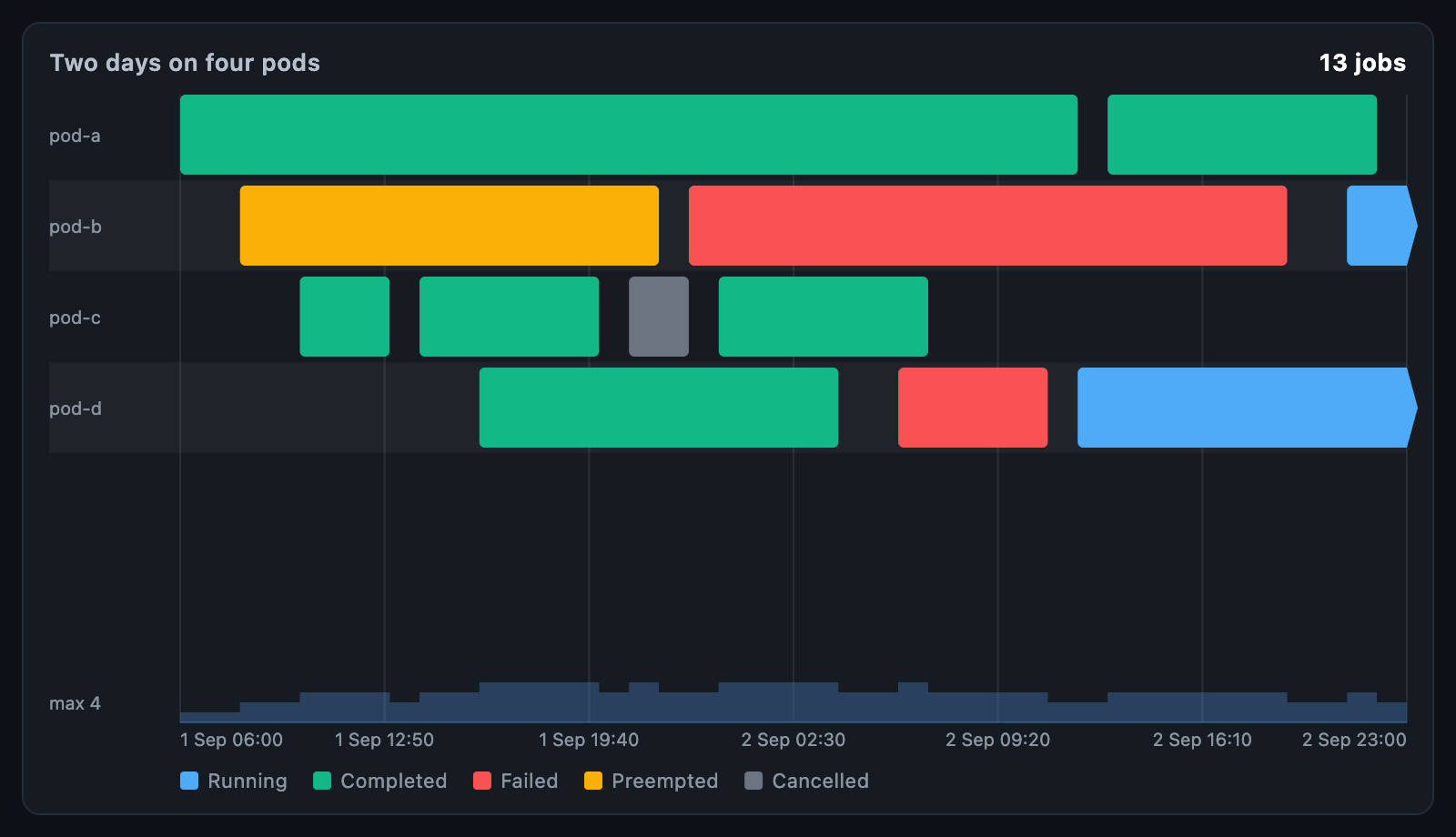The height and width of the screenshot is (837, 1456).
Task: Click the grey cancelled job on pod-c
Action: 659,317
